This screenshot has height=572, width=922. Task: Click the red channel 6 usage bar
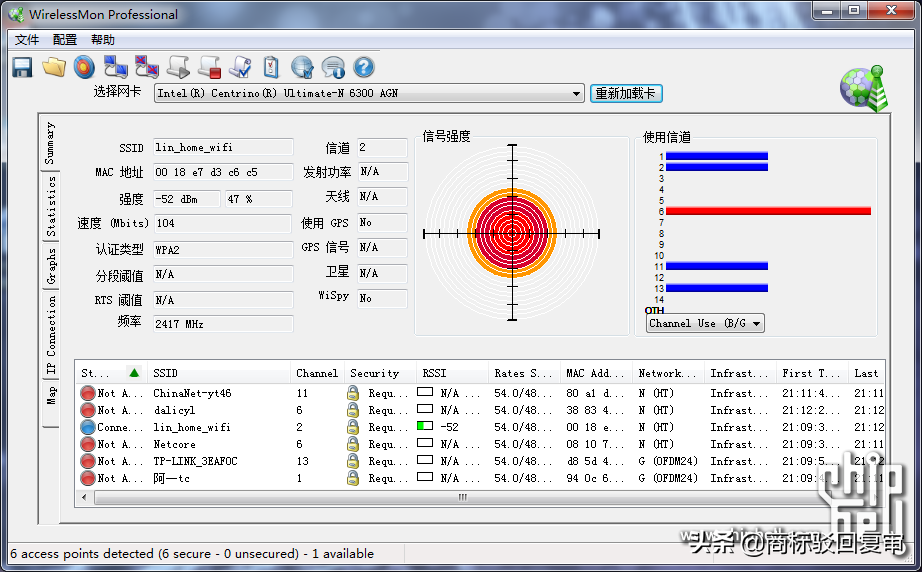click(768, 211)
